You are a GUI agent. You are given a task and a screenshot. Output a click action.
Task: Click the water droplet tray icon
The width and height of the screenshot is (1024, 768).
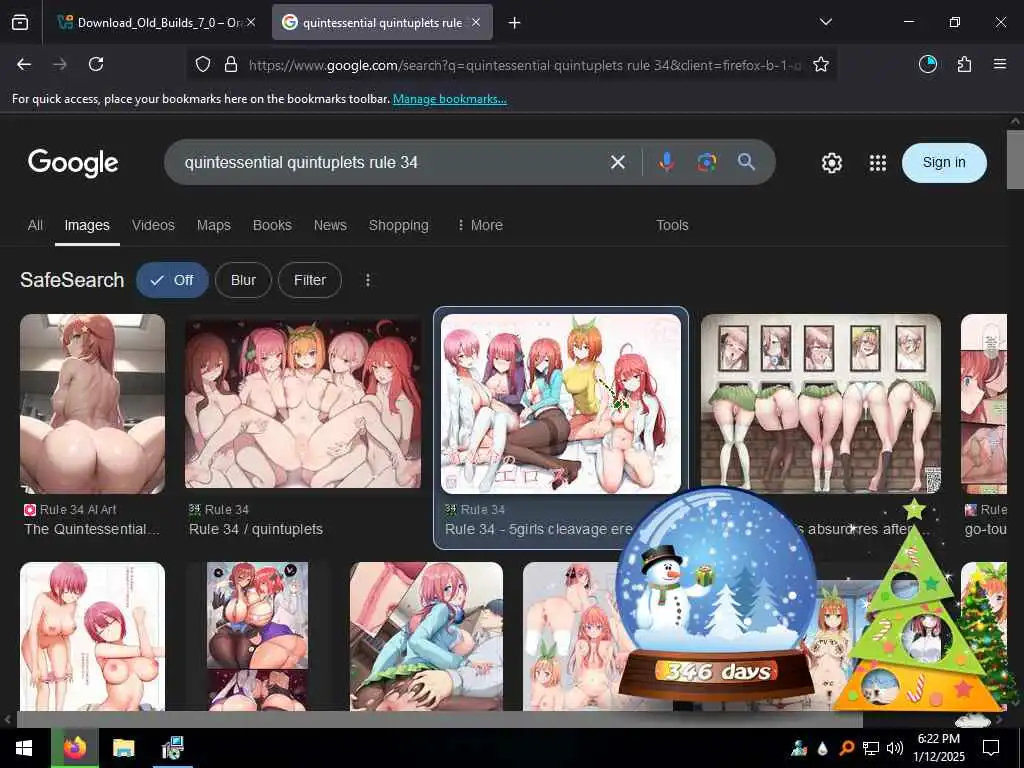tap(822, 748)
